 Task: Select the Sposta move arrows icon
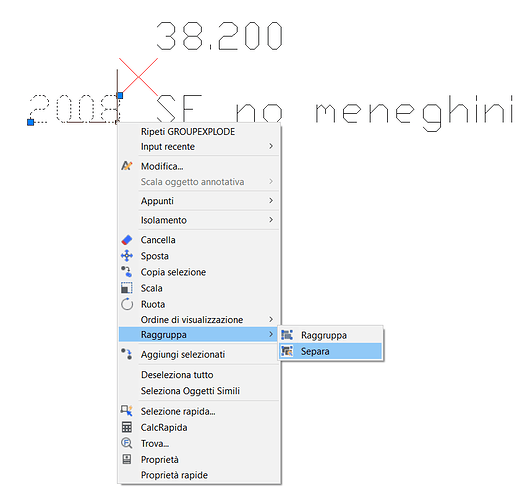[127, 256]
